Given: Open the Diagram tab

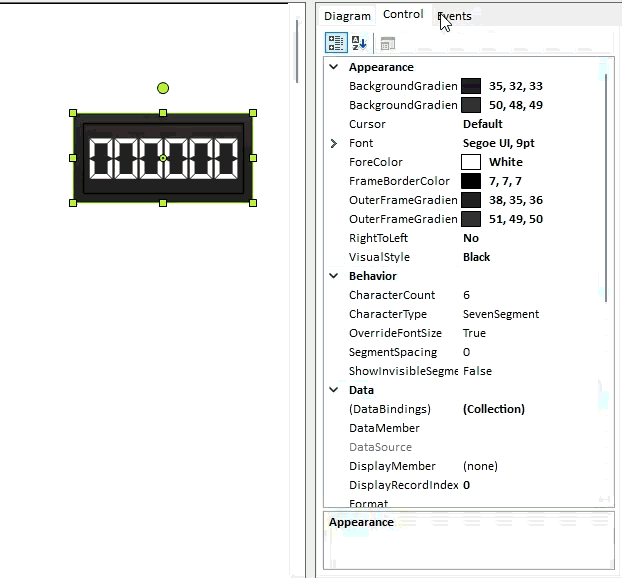Looking at the screenshot, I should pyautogui.click(x=347, y=16).
